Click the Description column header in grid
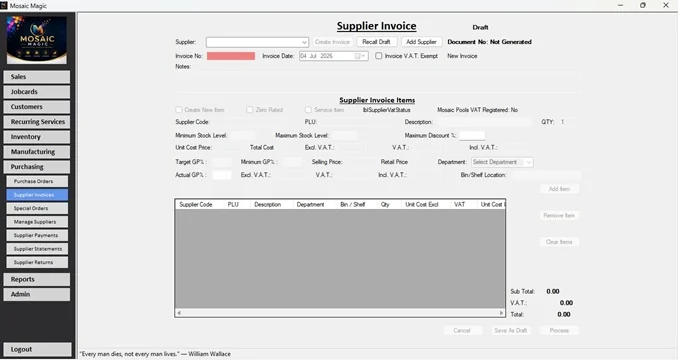The height and width of the screenshot is (360, 678). click(x=272, y=204)
